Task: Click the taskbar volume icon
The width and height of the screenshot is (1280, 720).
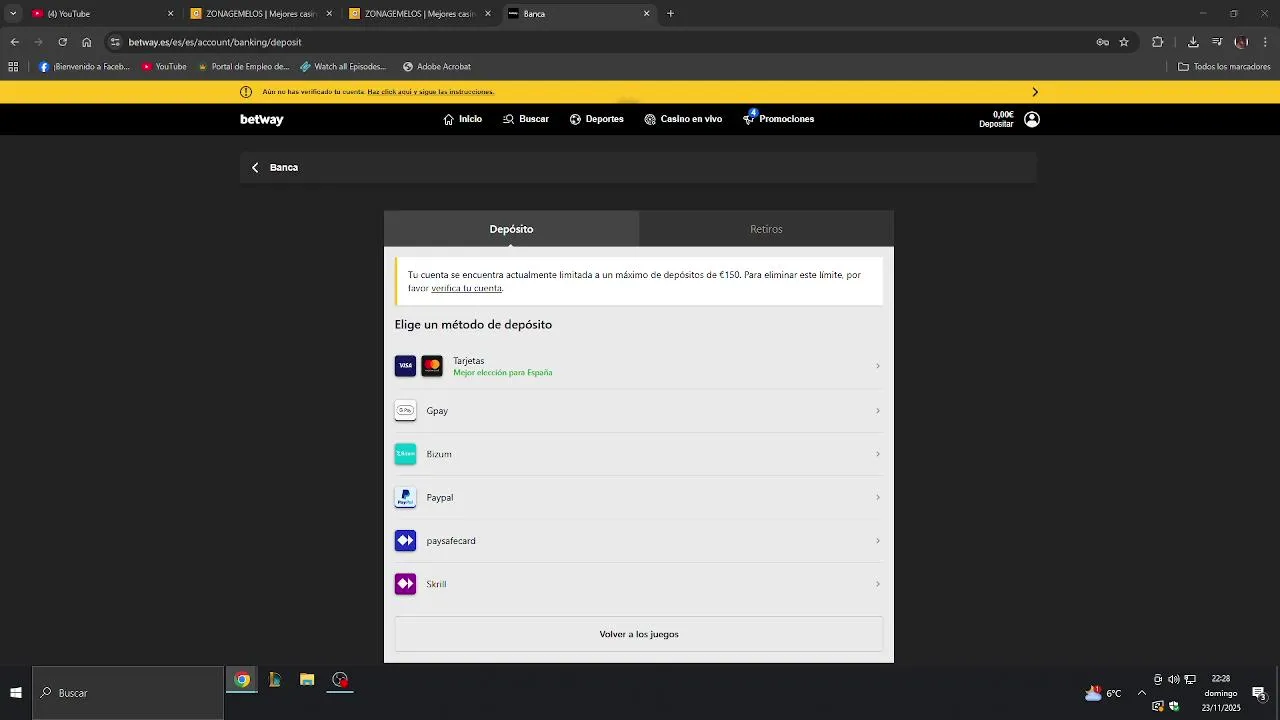Action: pyautogui.click(x=1174, y=680)
